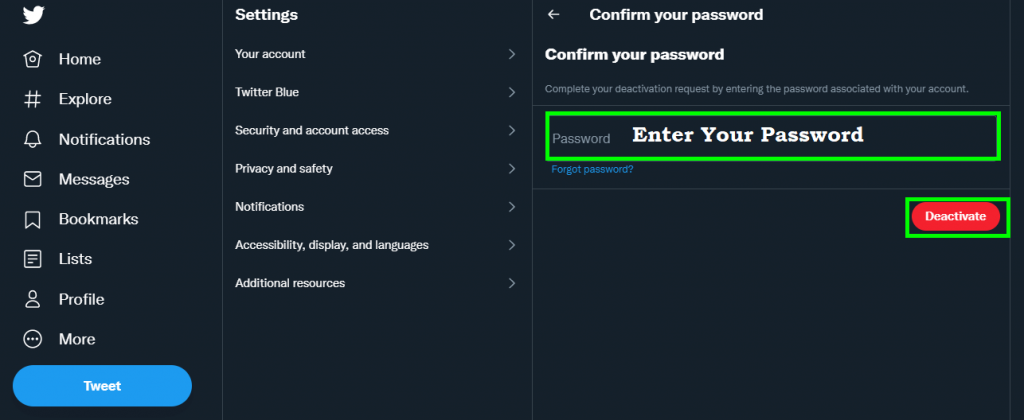Image resolution: width=1024 pixels, height=420 pixels.
Task: Open Messages via the envelope icon
Action: 33,179
